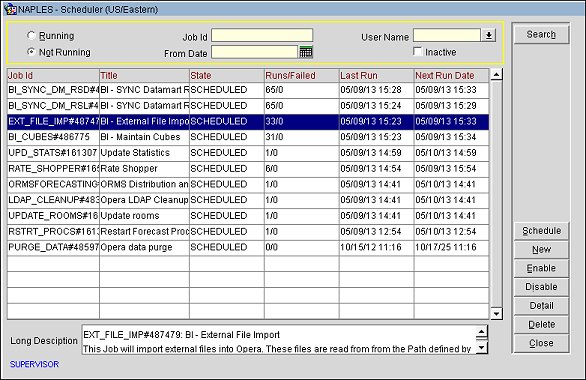The image size is (586, 380).
Task: Select the LDAP_CLEANUP job id cell
Action: pos(53,200)
